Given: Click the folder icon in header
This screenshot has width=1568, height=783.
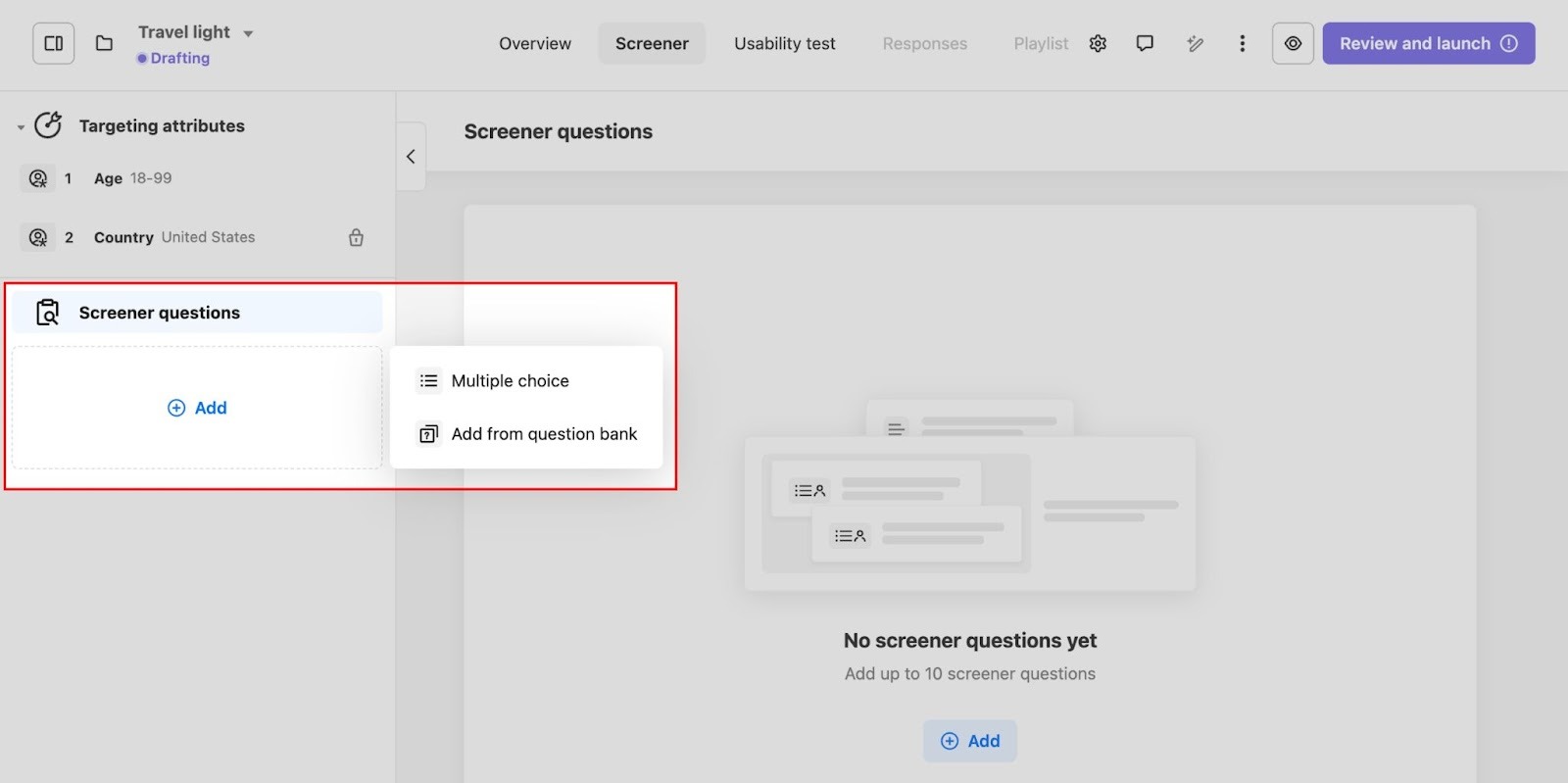Looking at the screenshot, I should coord(104,43).
